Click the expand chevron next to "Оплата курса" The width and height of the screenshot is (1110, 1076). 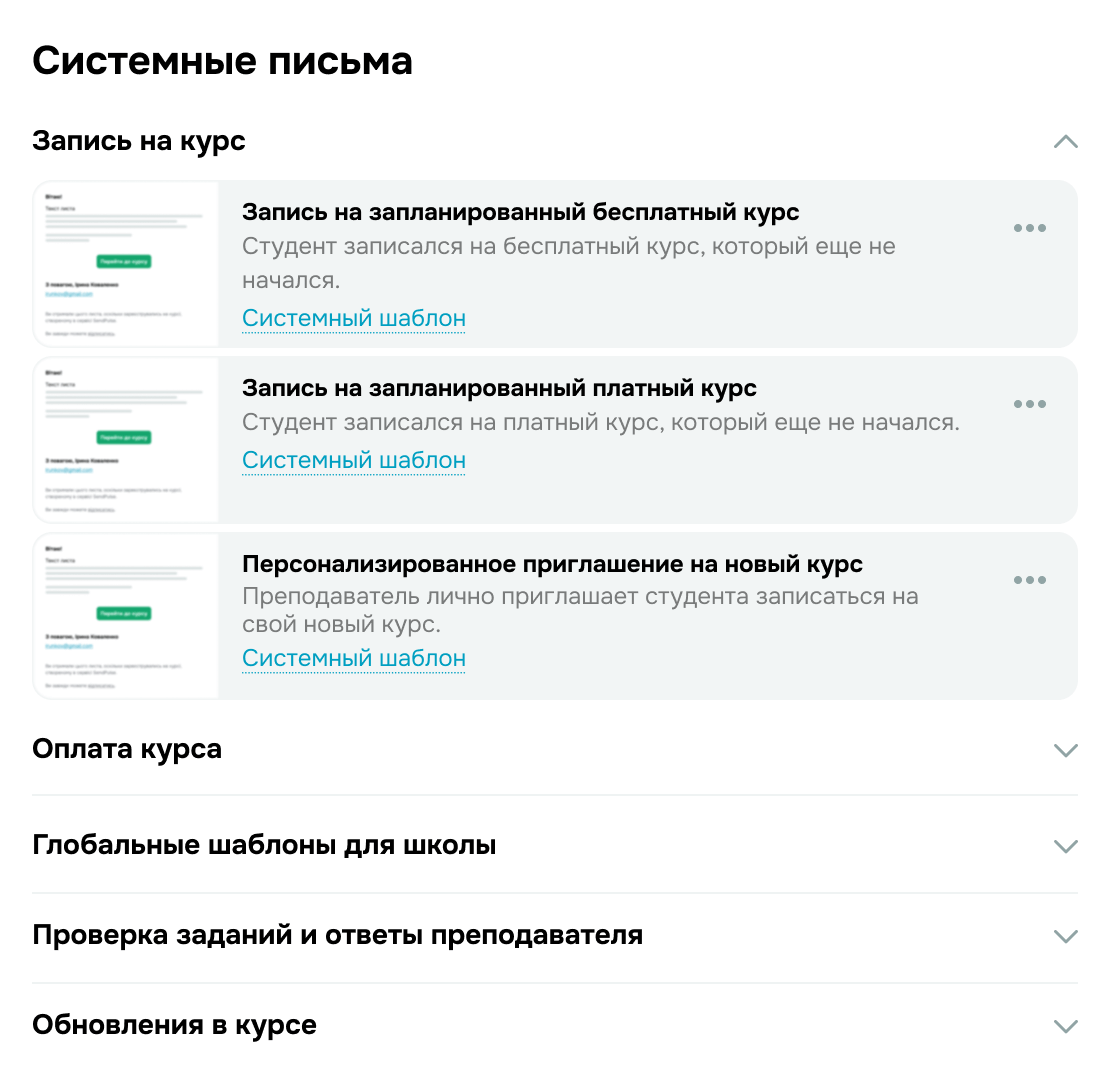coord(1066,750)
